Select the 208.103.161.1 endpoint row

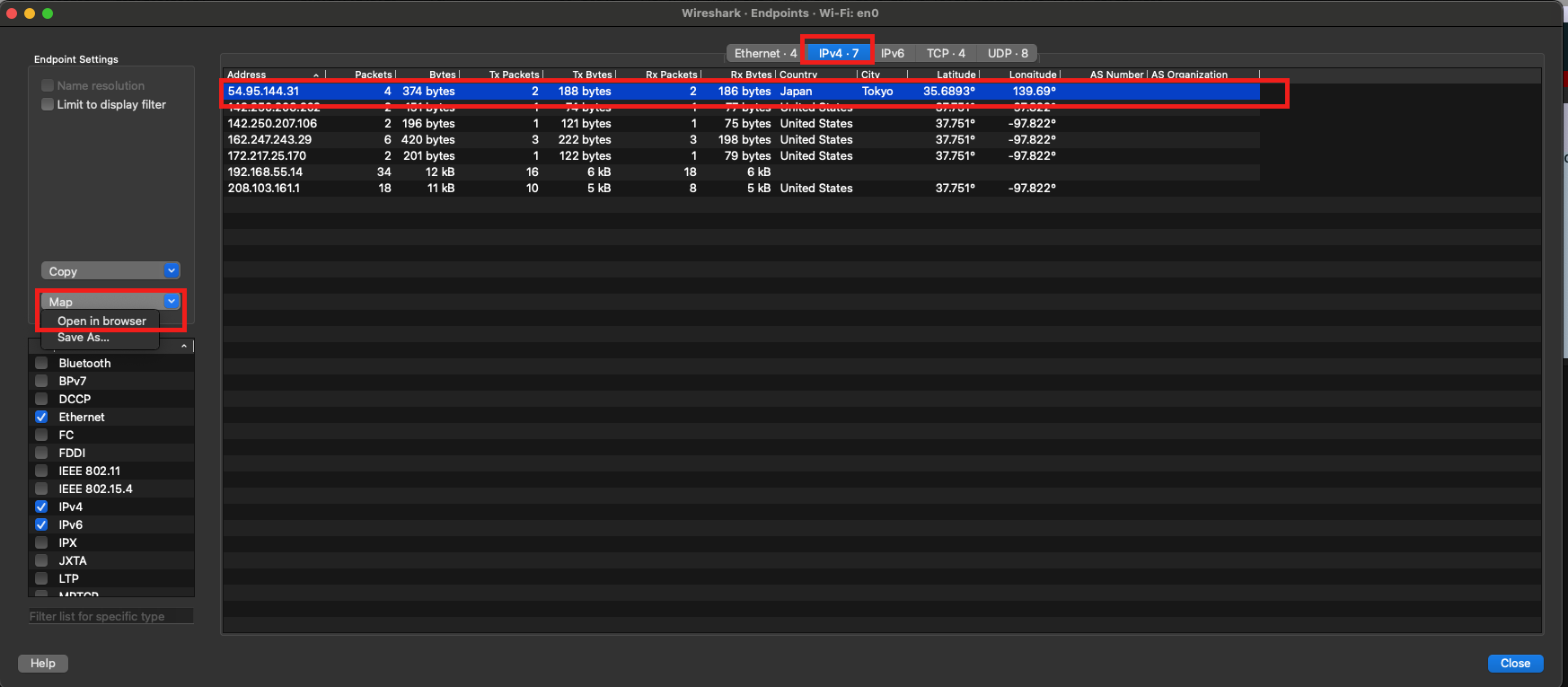click(x=741, y=188)
